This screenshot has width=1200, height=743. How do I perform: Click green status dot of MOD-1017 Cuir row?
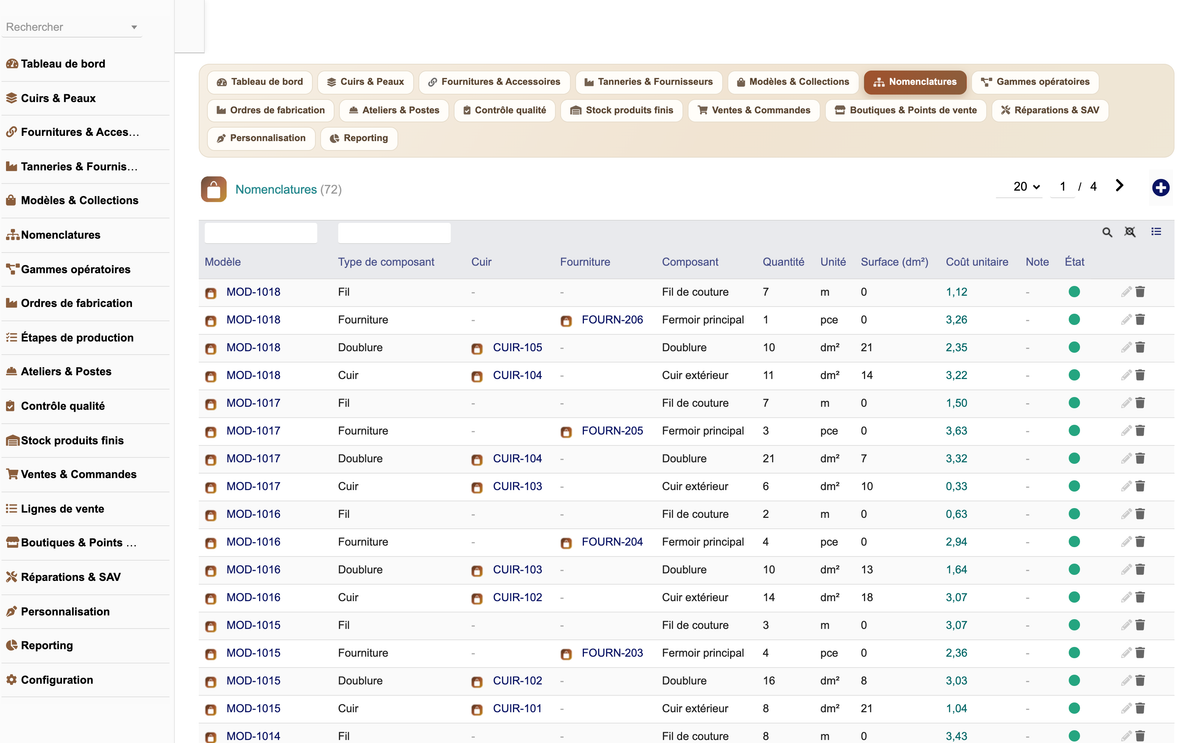pyautogui.click(x=1074, y=486)
